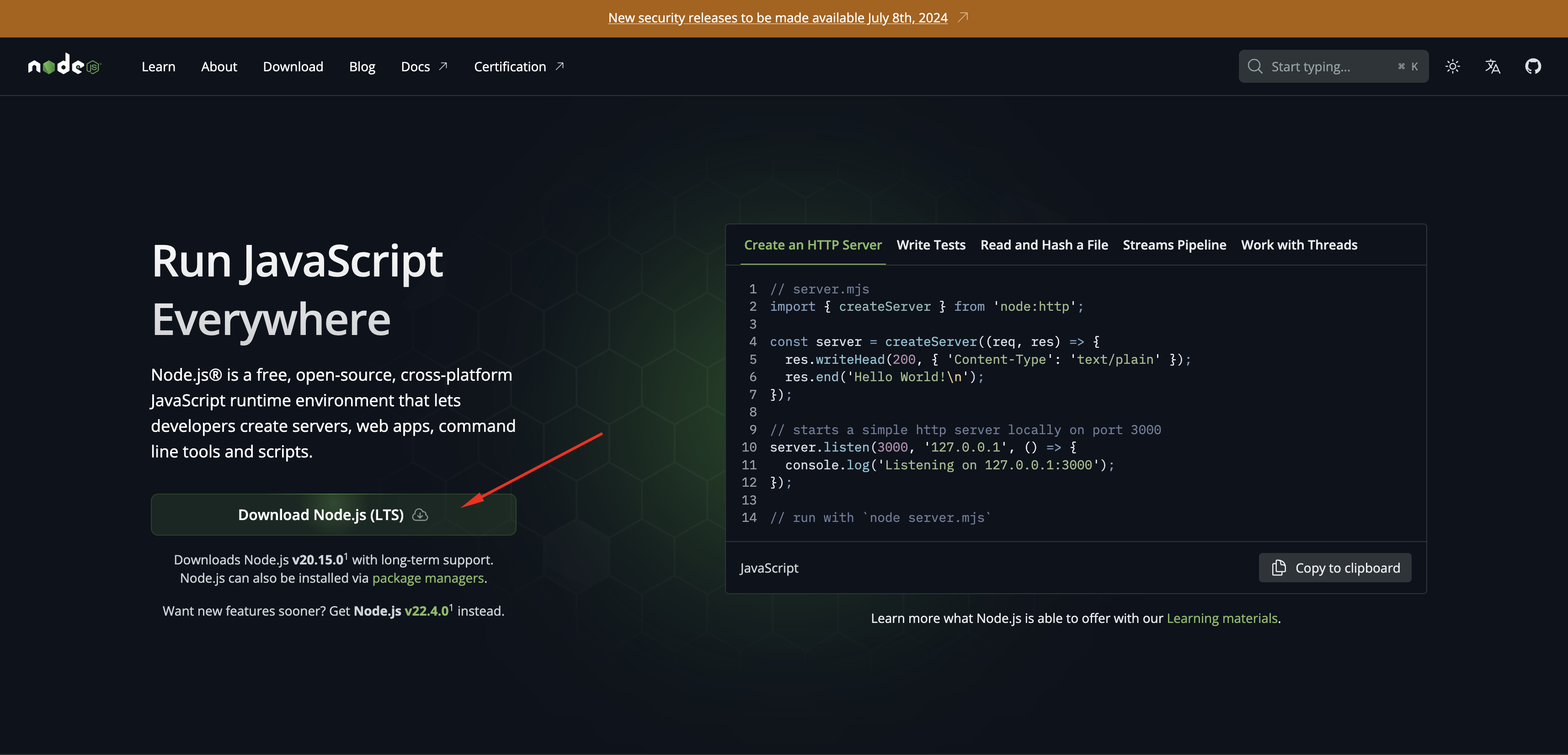Open the package managers link
The image size is (1568, 755).
click(x=428, y=578)
